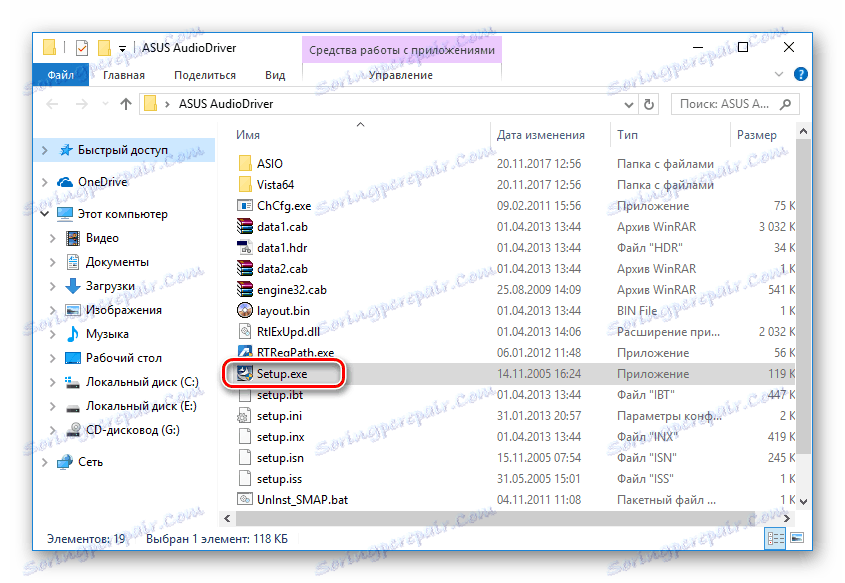Click the search magnifier icon
Screen dimensions: 845x583
pyautogui.click(x=786, y=104)
